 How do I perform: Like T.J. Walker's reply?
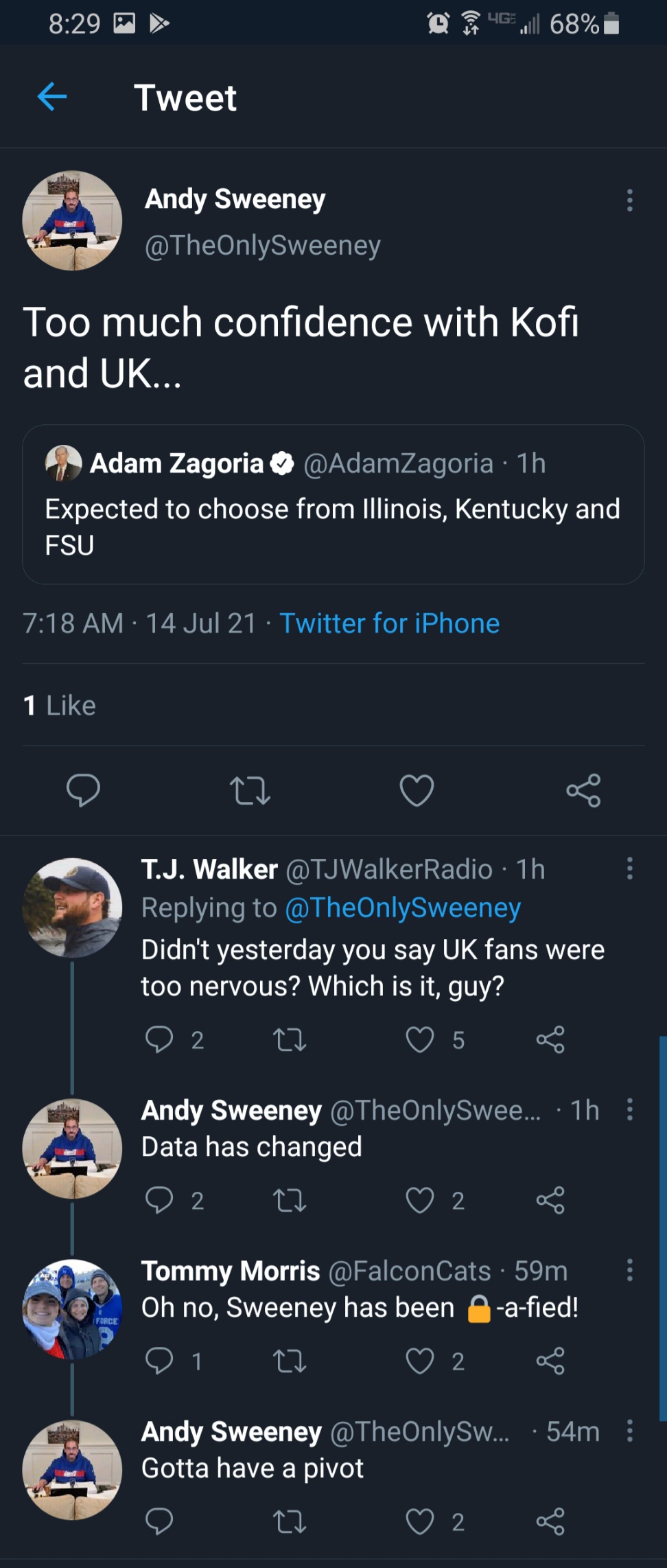pos(420,1040)
